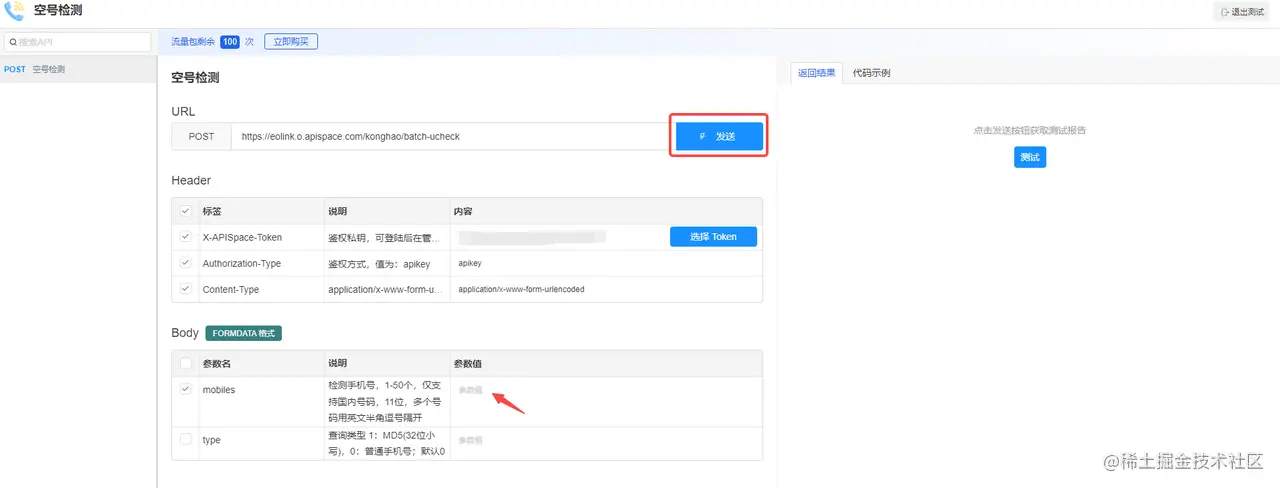Click the blue 测试 button
This screenshot has width=1280, height=488.
coord(1030,157)
